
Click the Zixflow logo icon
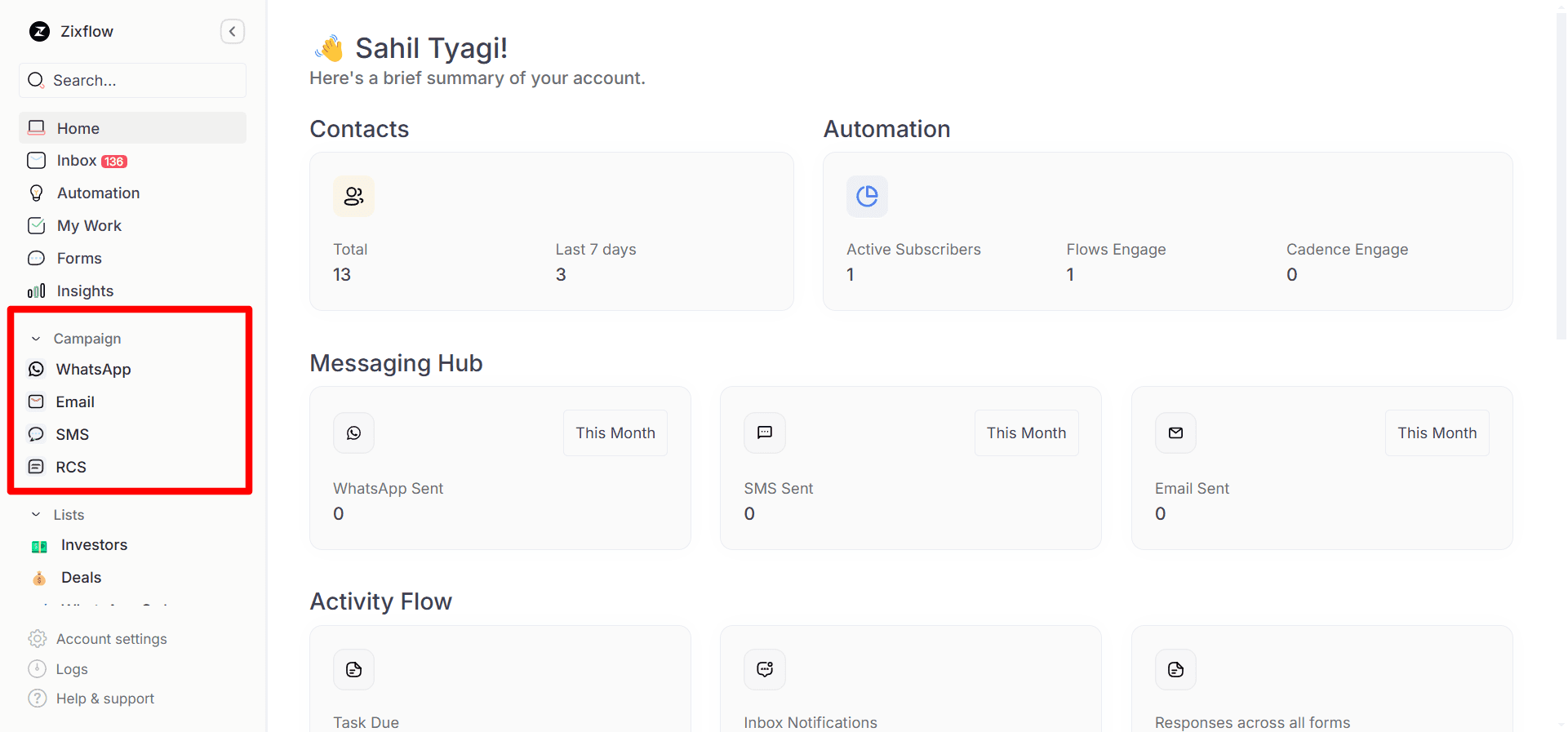[x=39, y=32]
